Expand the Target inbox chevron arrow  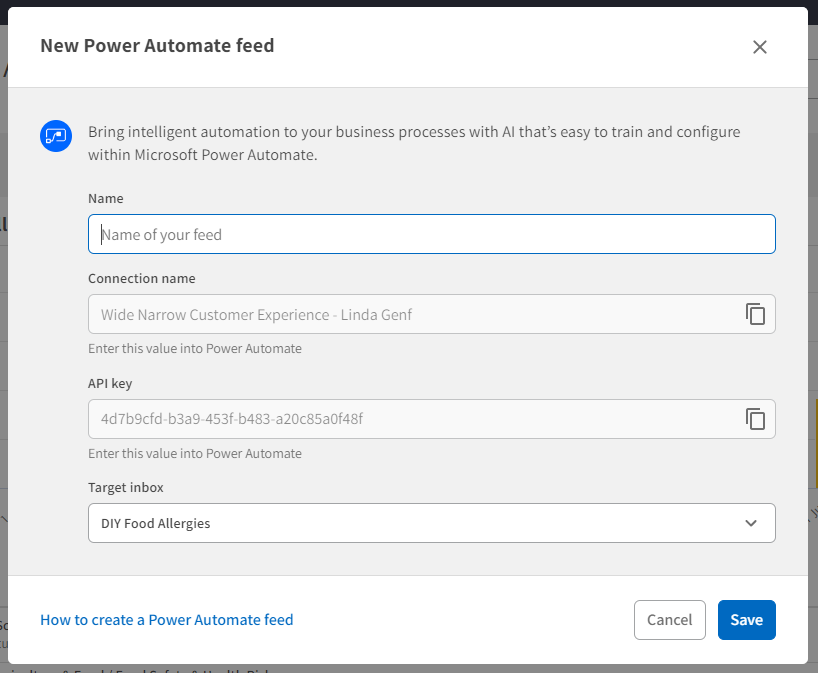[x=751, y=523]
